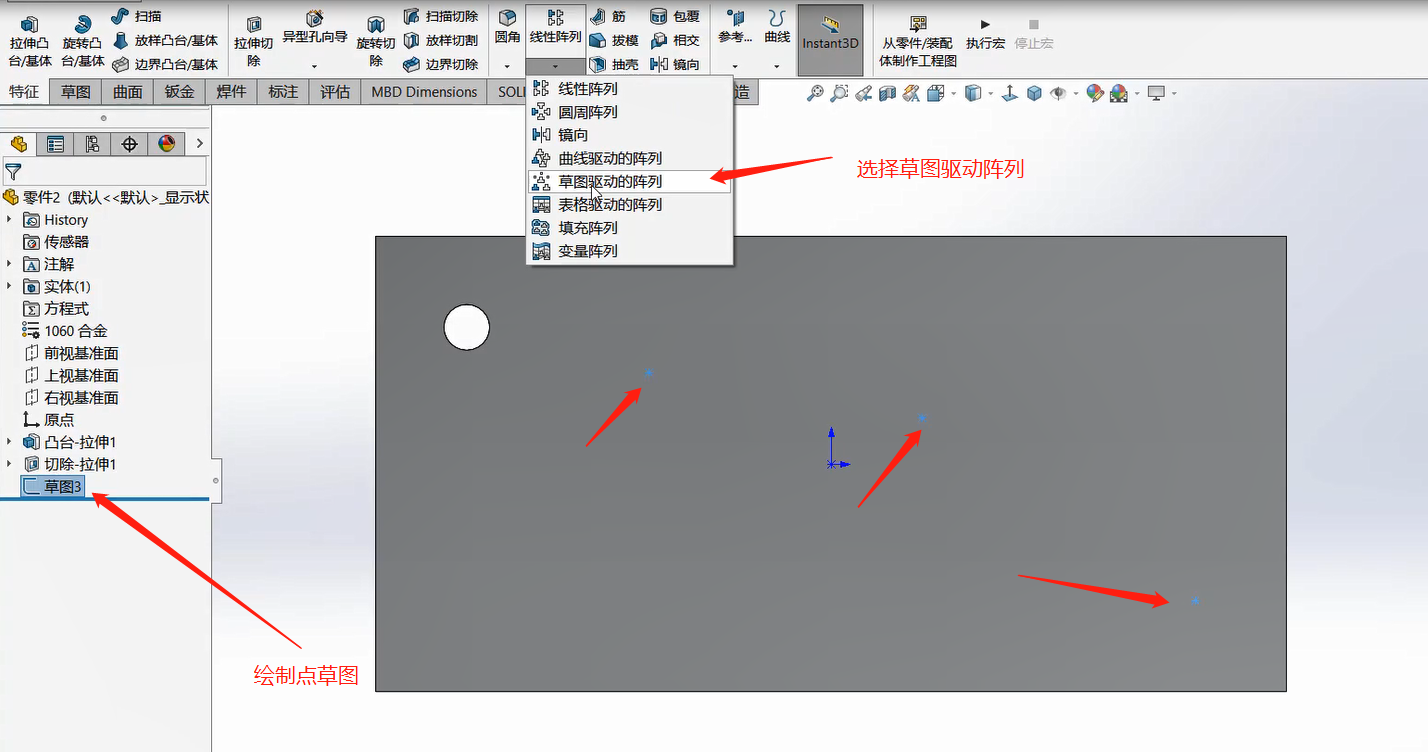Expand the 注解 annotations node

click(9, 264)
